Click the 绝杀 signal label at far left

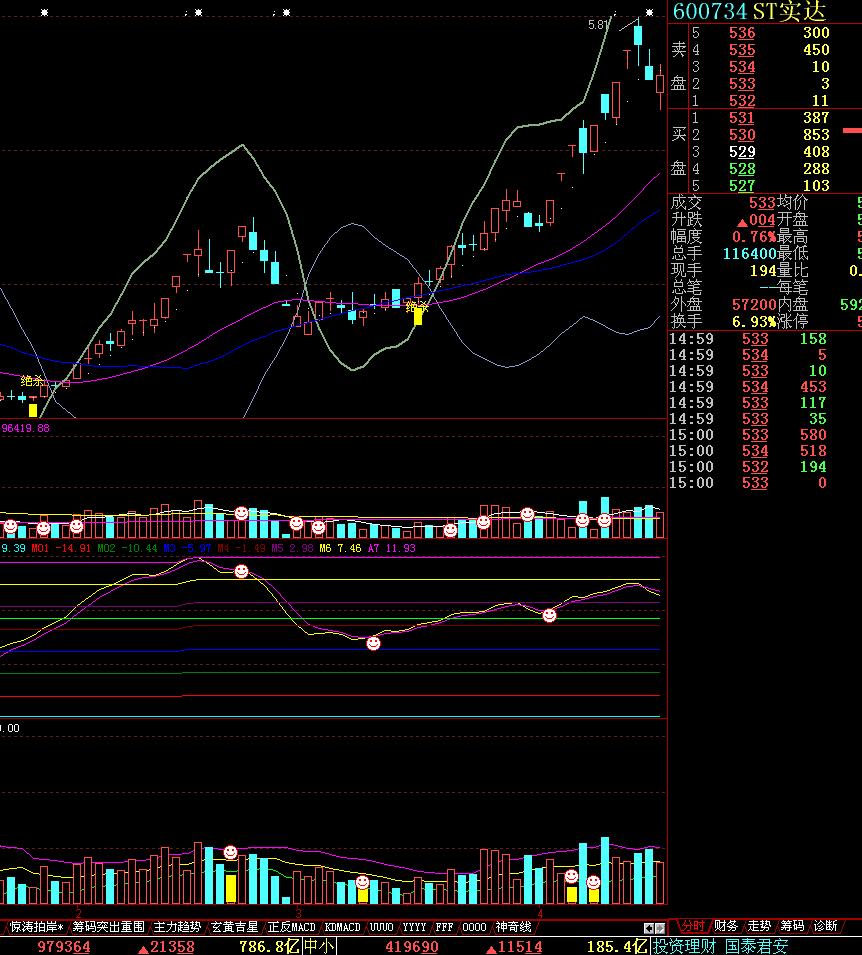click(x=33, y=381)
